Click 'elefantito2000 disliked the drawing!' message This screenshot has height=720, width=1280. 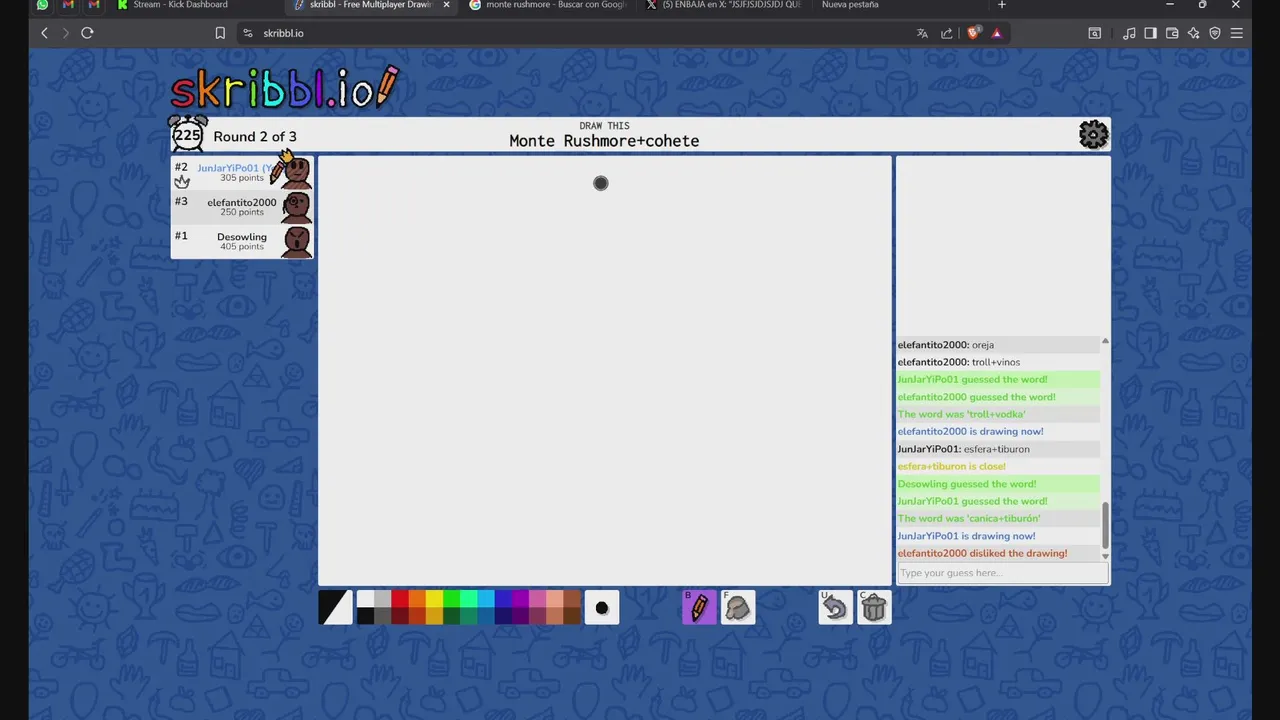coord(982,553)
